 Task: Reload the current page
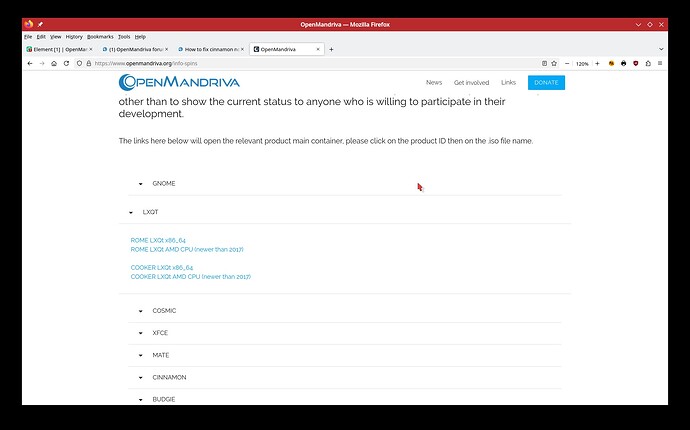pyautogui.click(x=66, y=63)
